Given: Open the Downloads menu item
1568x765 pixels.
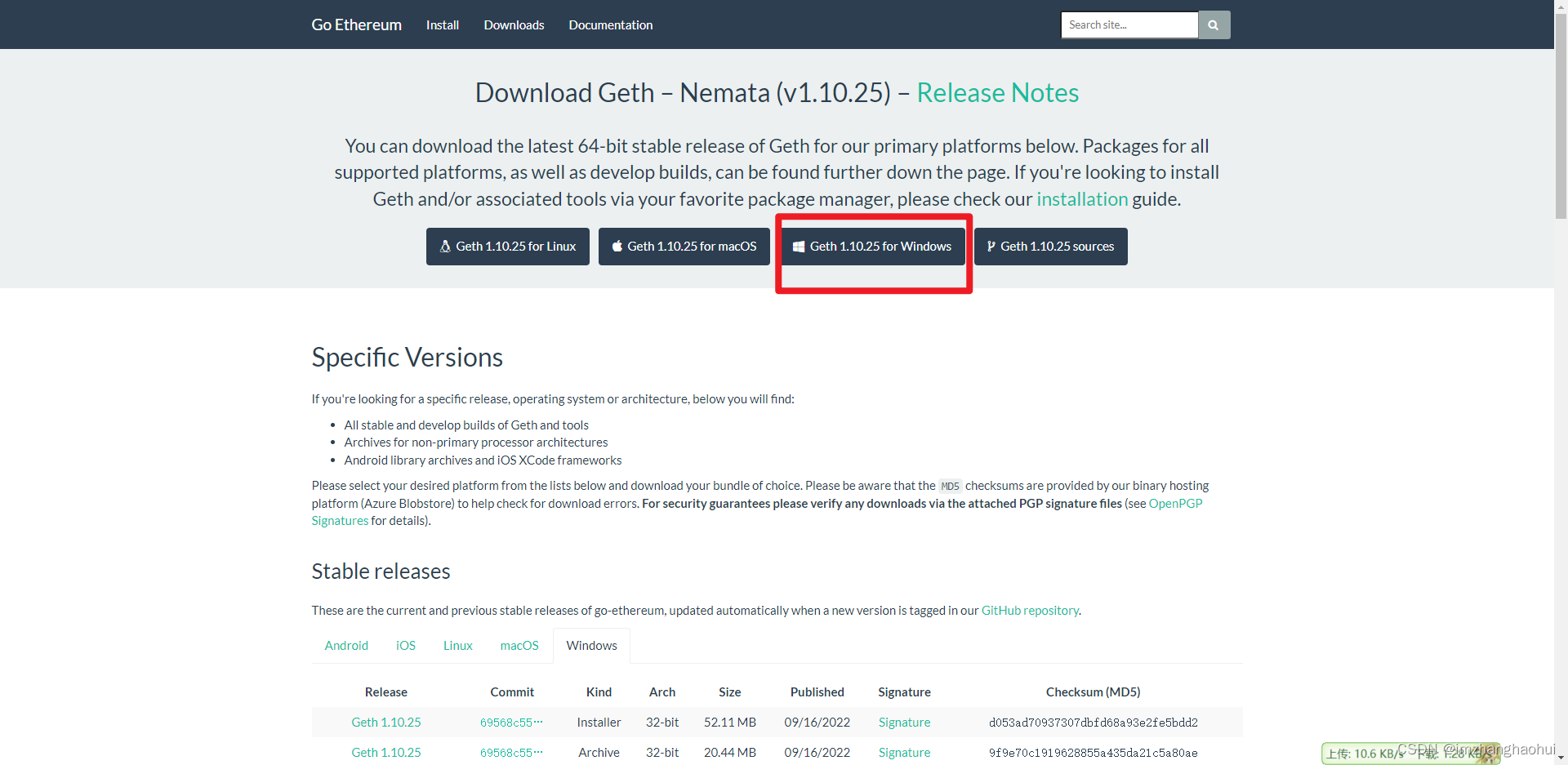Looking at the screenshot, I should (x=514, y=25).
